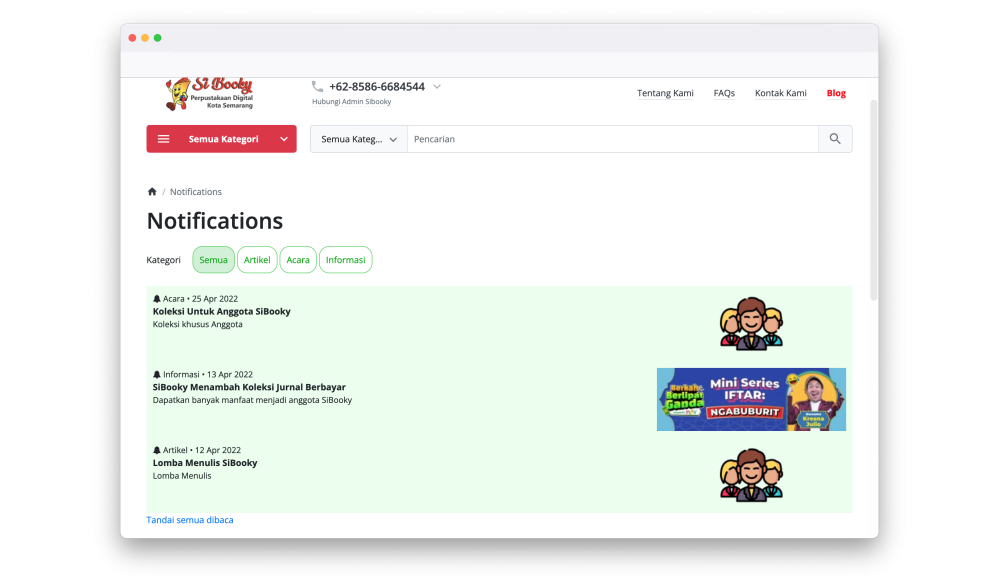Click the phone icon beside admin number

317,87
